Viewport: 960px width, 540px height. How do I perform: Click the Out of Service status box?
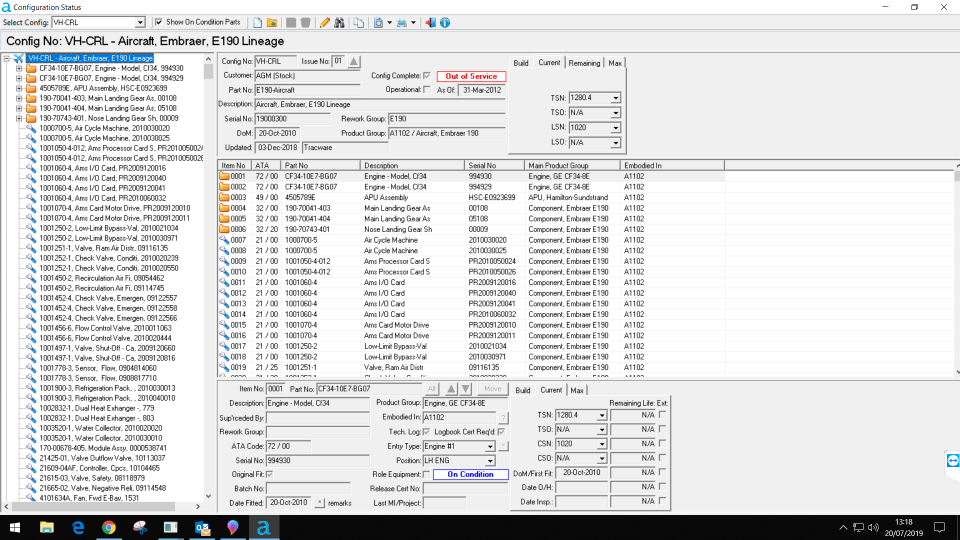(x=471, y=76)
